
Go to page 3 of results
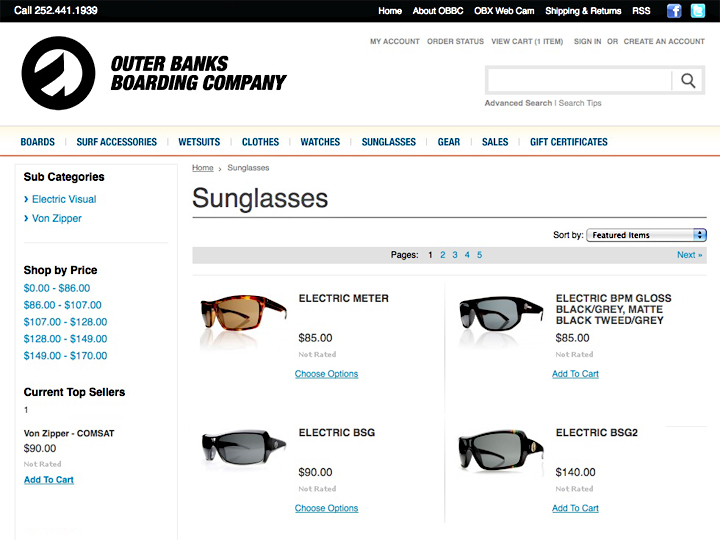[x=455, y=255]
